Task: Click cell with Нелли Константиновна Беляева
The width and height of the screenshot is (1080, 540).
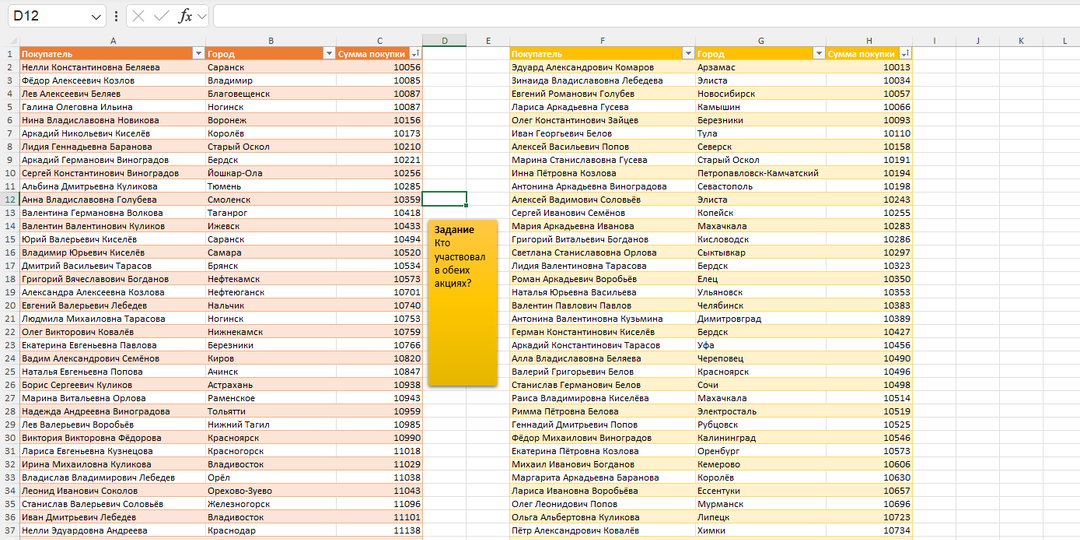Action: 113,68
